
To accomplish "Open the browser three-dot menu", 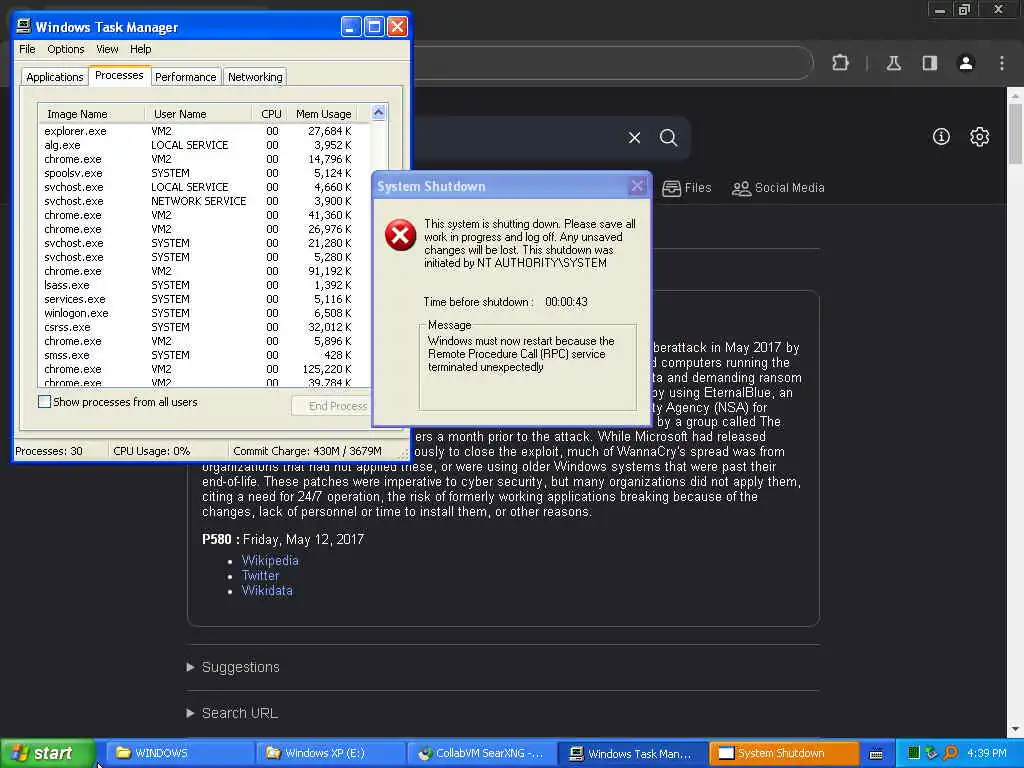I will tap(1002, 63).
